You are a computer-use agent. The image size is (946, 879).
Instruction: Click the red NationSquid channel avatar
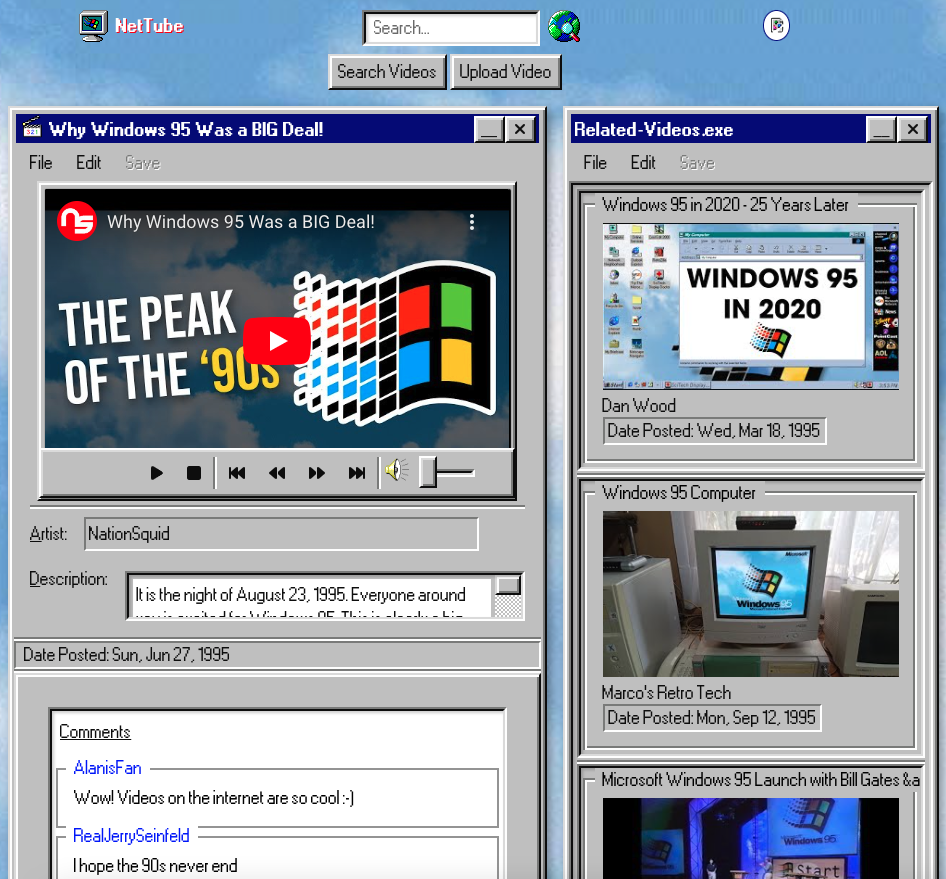coord(77,221)
